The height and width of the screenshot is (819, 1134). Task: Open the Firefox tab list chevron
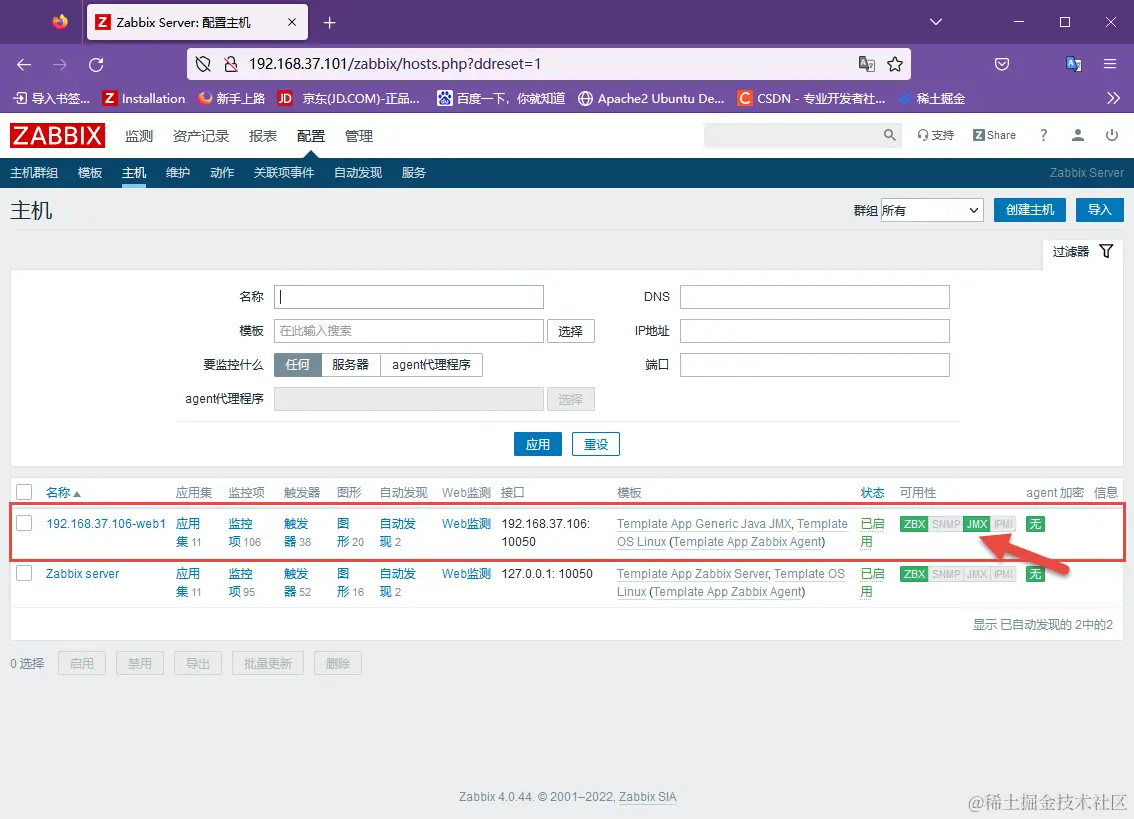click(x=936, y=21)
